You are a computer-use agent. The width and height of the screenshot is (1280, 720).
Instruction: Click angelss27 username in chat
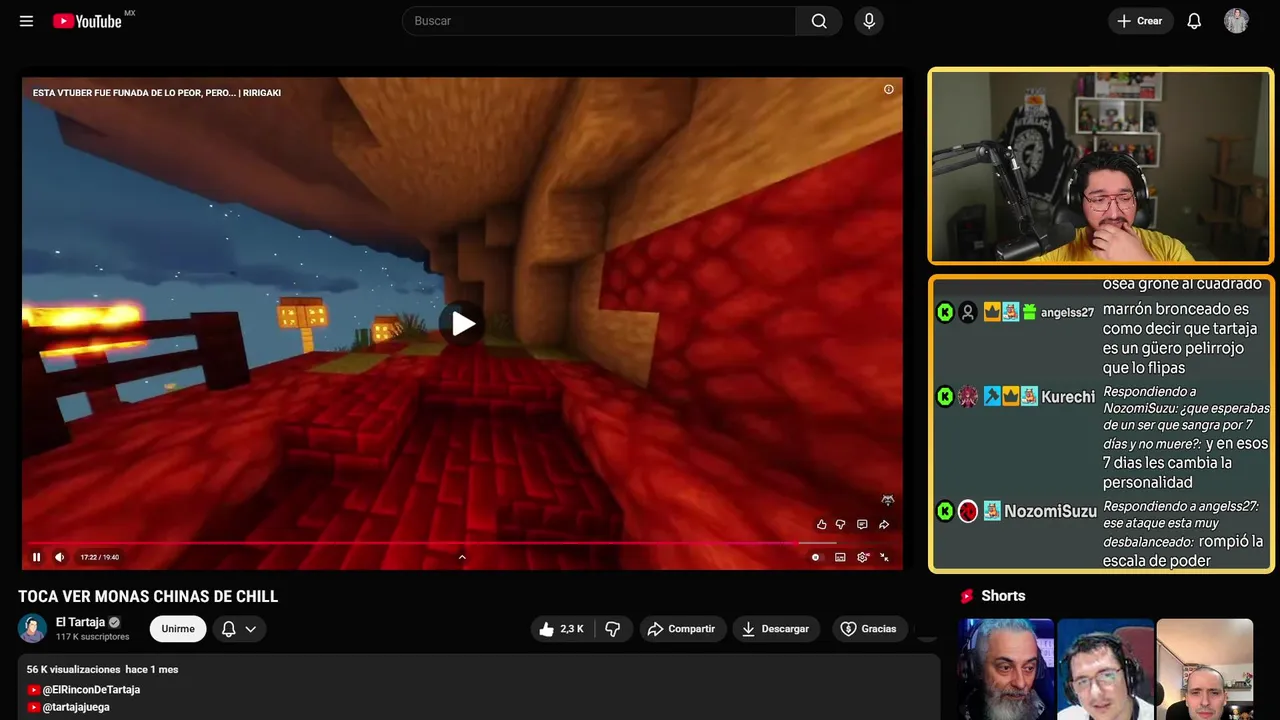pyautogui.click(x=1067, y=313)
